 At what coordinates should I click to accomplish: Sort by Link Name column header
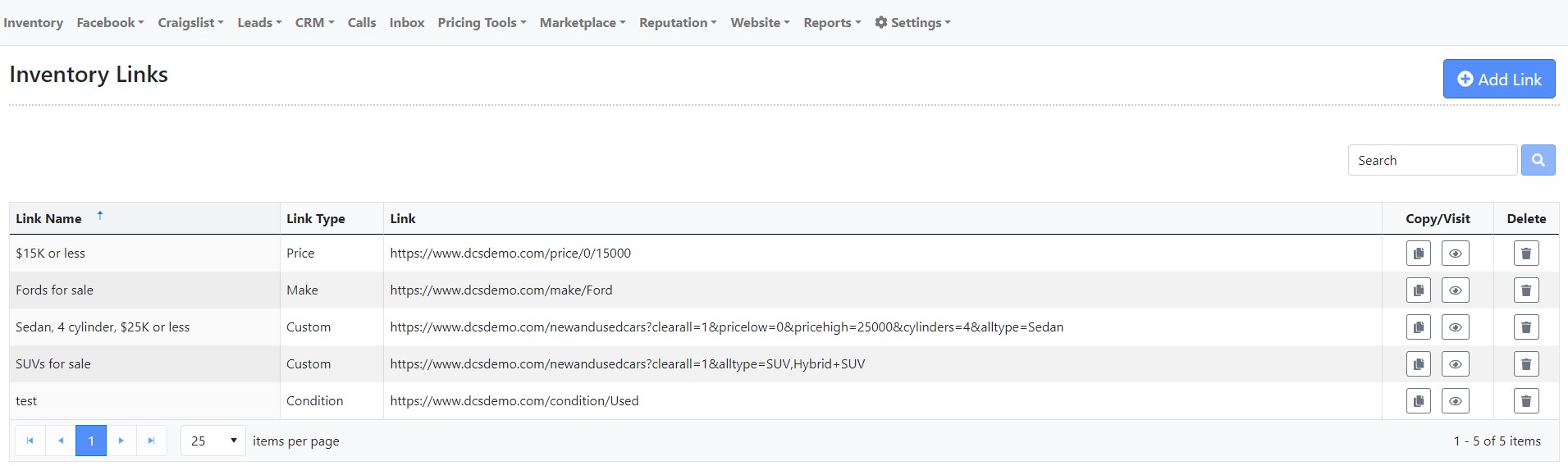coord(48,219)
